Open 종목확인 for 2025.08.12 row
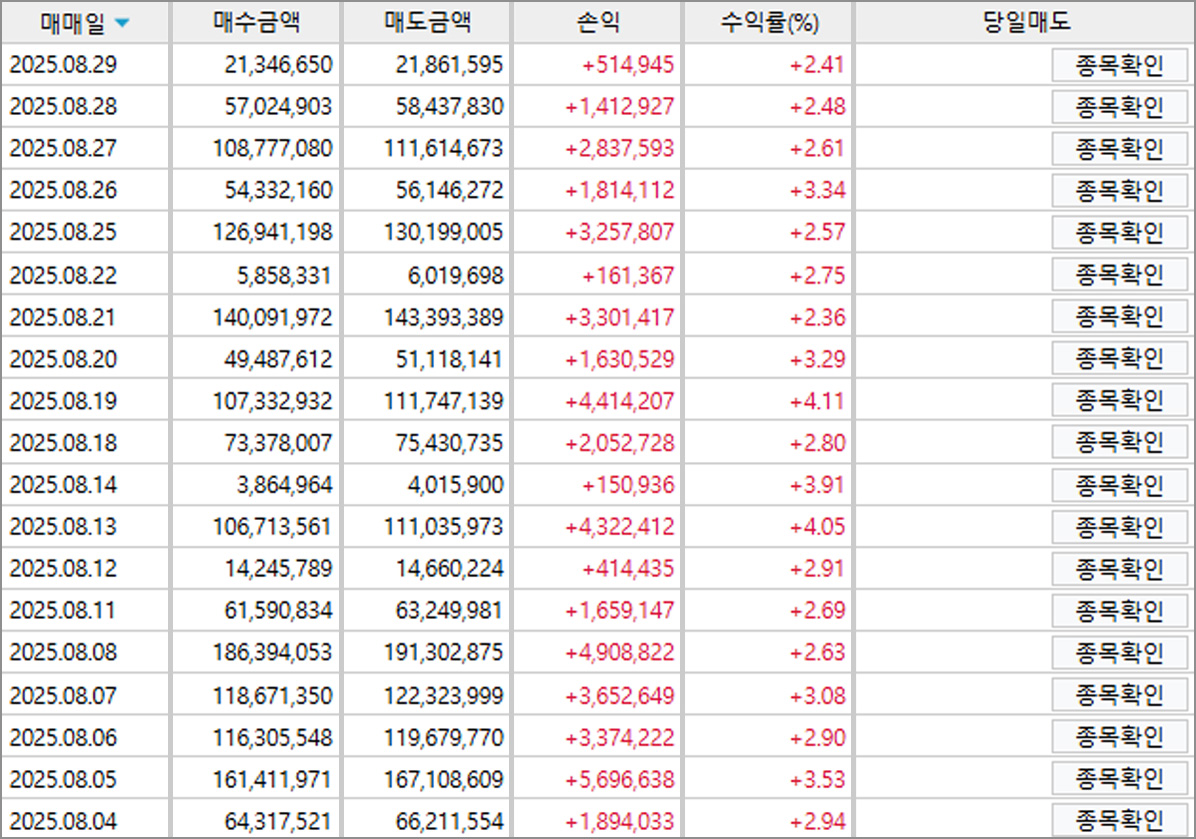 click(1119, 569)
